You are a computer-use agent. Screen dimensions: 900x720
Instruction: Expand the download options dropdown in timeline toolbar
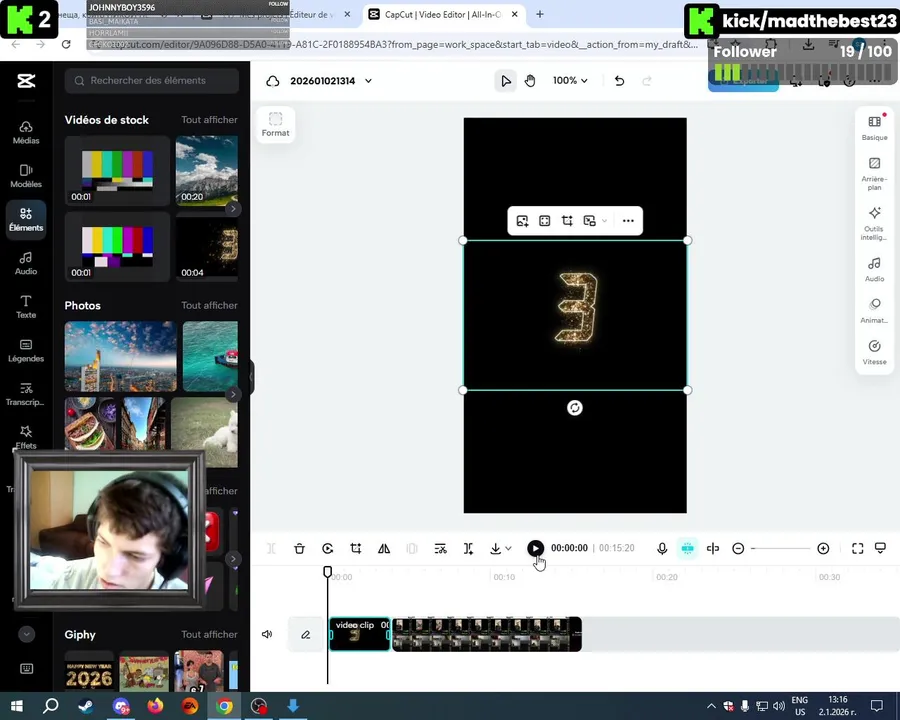[x=509, y=548]
